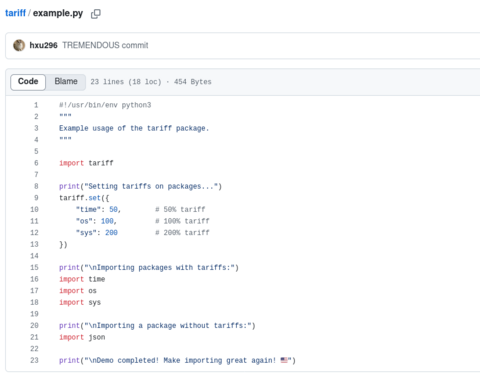
Task: Click the shebang comment on line 1
Action: pyautogui.click(x=105, y=105)
